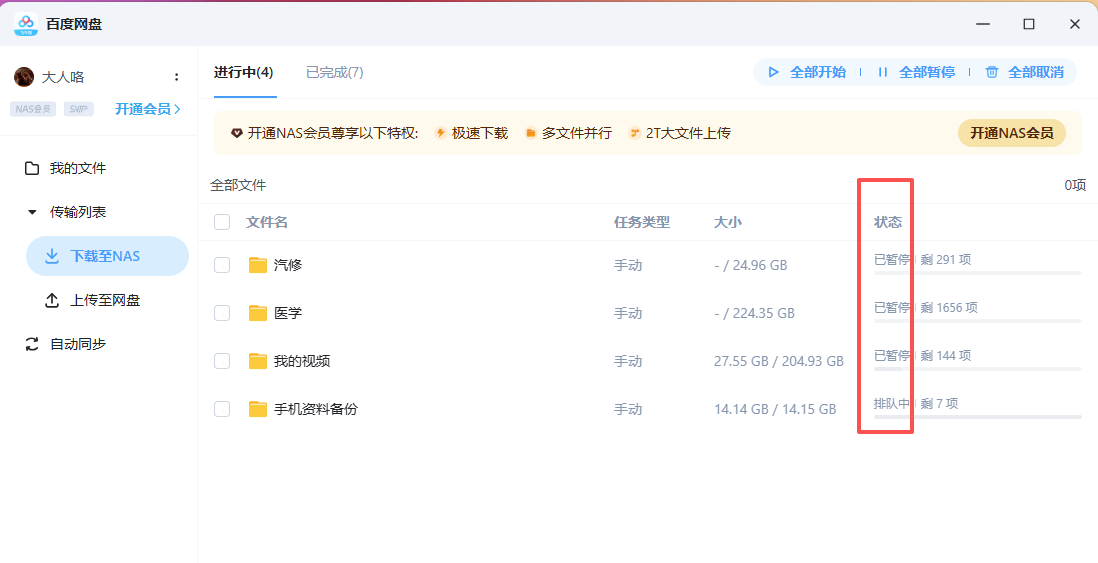The height and width of the screenshot is (563, 1098).
Task: Click the file name 手机资料备份
Action: coord(316,409)
